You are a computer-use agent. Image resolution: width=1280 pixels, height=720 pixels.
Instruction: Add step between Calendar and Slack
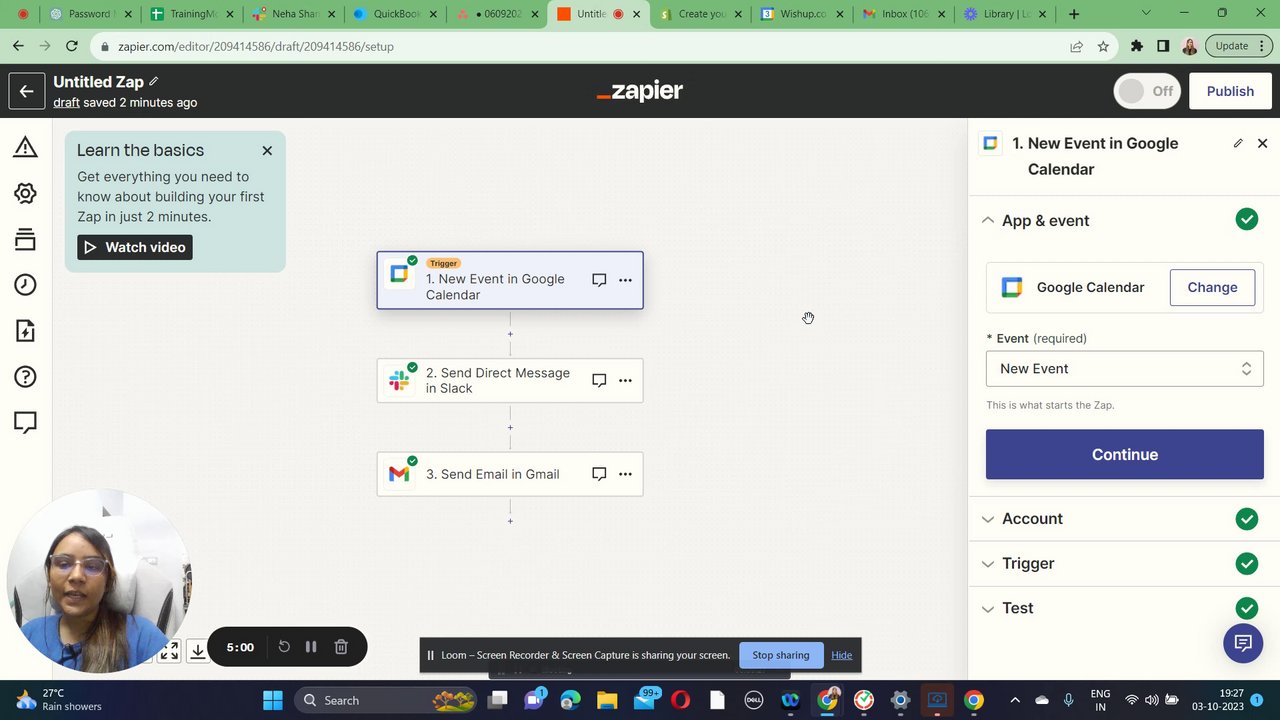coord(510,334)
